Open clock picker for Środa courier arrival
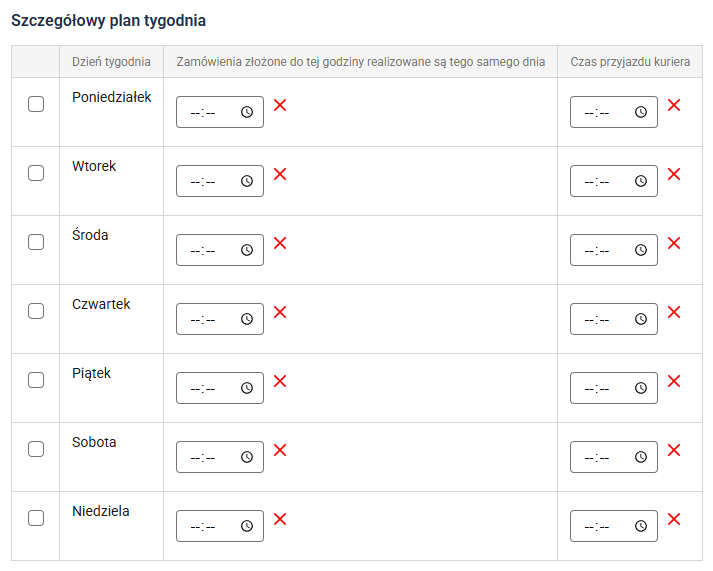The image size is (713, 571). pos(641,250)
